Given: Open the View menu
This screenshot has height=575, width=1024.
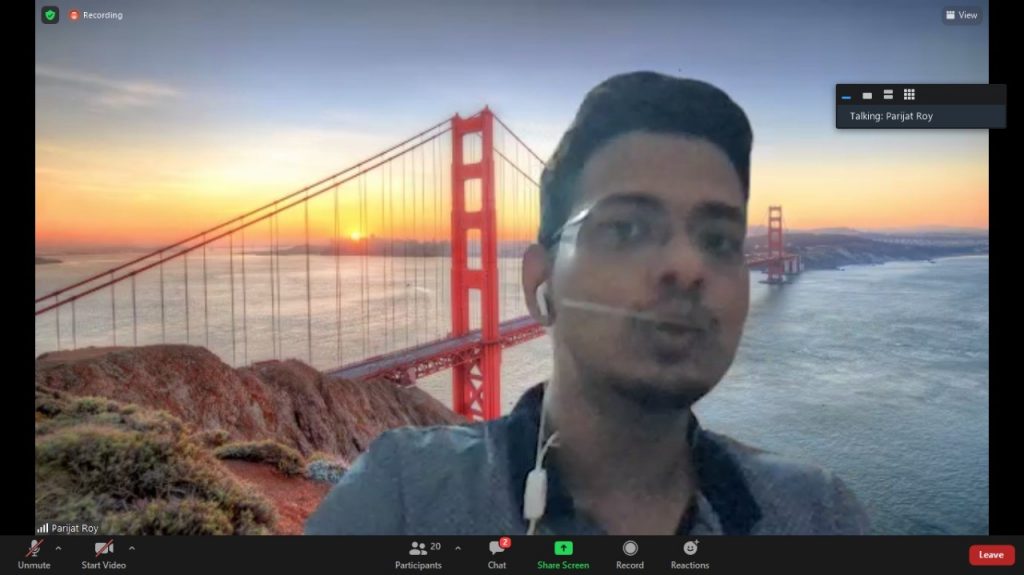Looking at the screenshot, I should tap(961, 15).
